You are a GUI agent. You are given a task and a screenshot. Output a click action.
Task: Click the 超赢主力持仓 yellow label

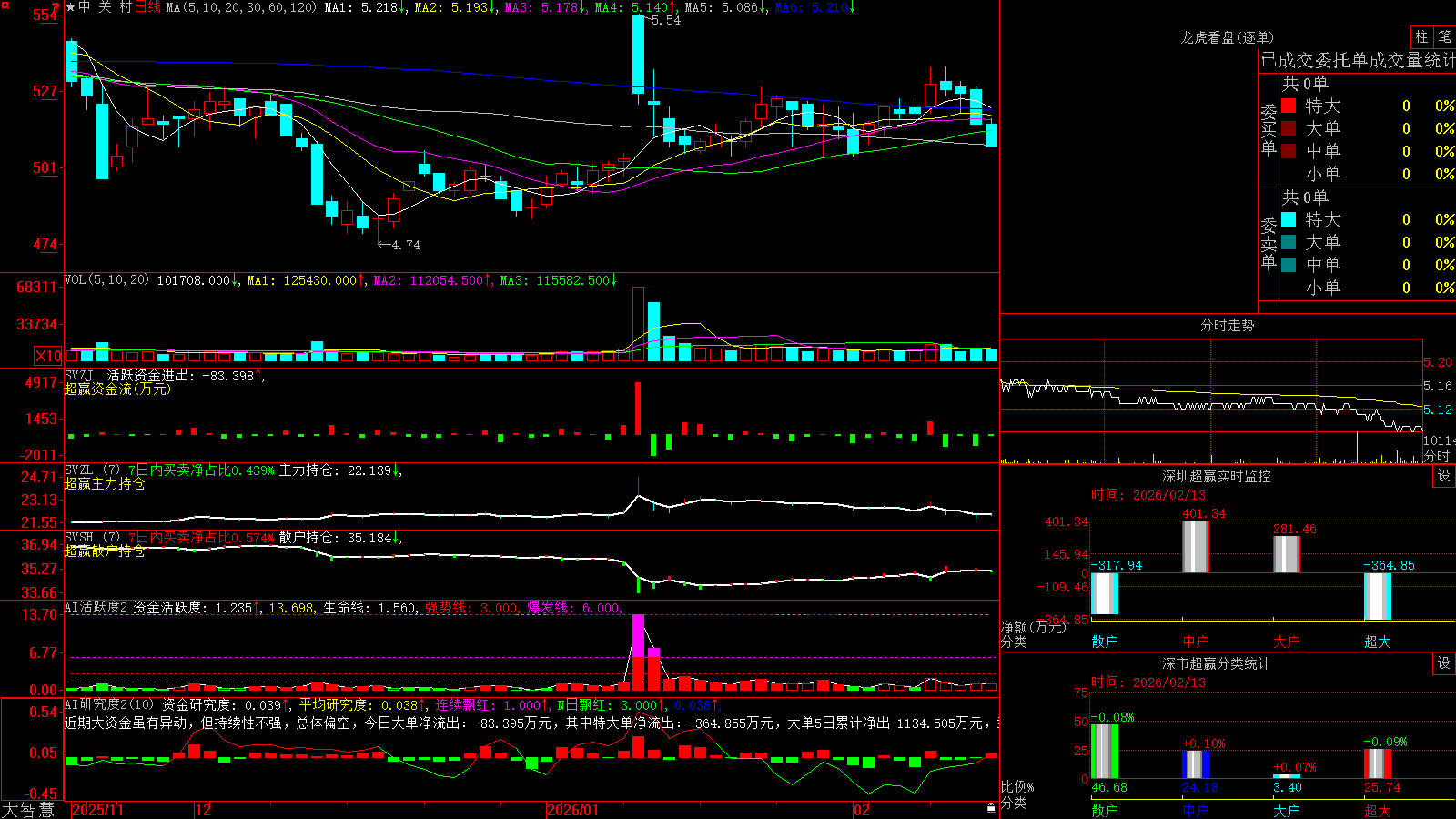point(105,483)
